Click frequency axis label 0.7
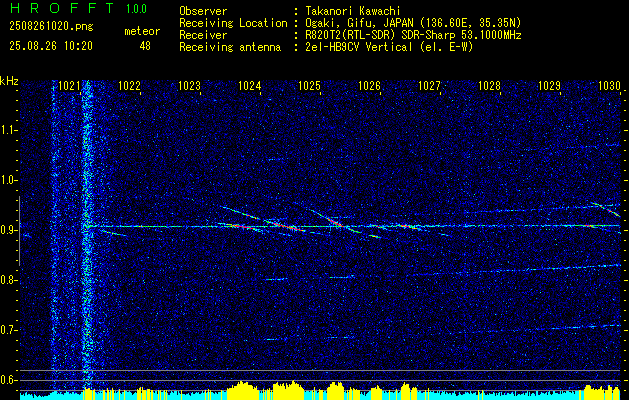Image resolution: width=629 pixels, height=400 pixels. (8, 330)
